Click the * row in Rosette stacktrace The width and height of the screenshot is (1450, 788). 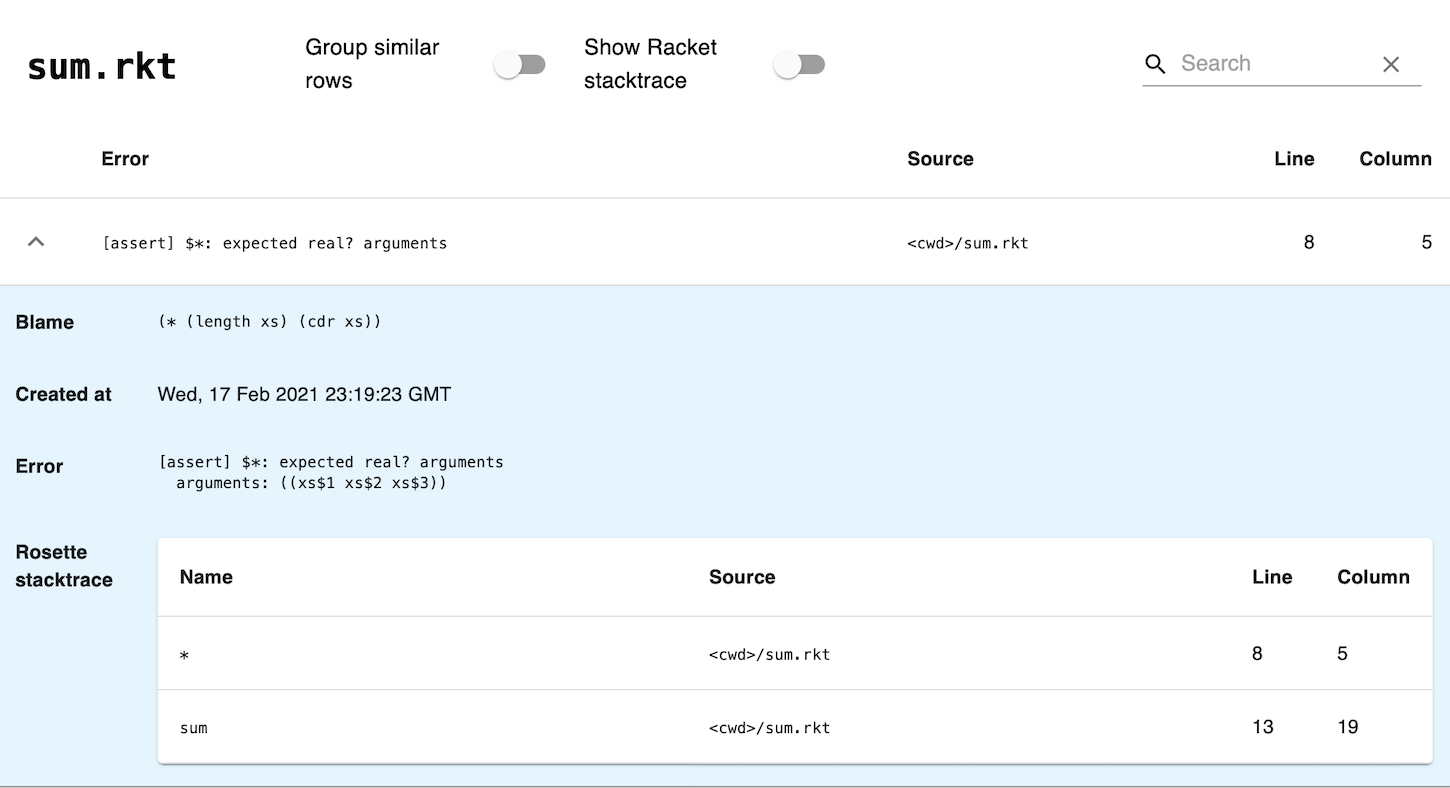(x=795, y=653)
